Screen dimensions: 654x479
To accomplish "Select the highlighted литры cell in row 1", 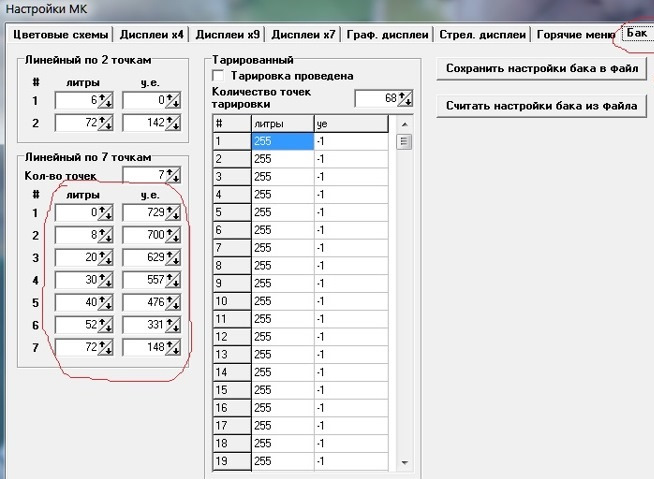I will (283, 141).
